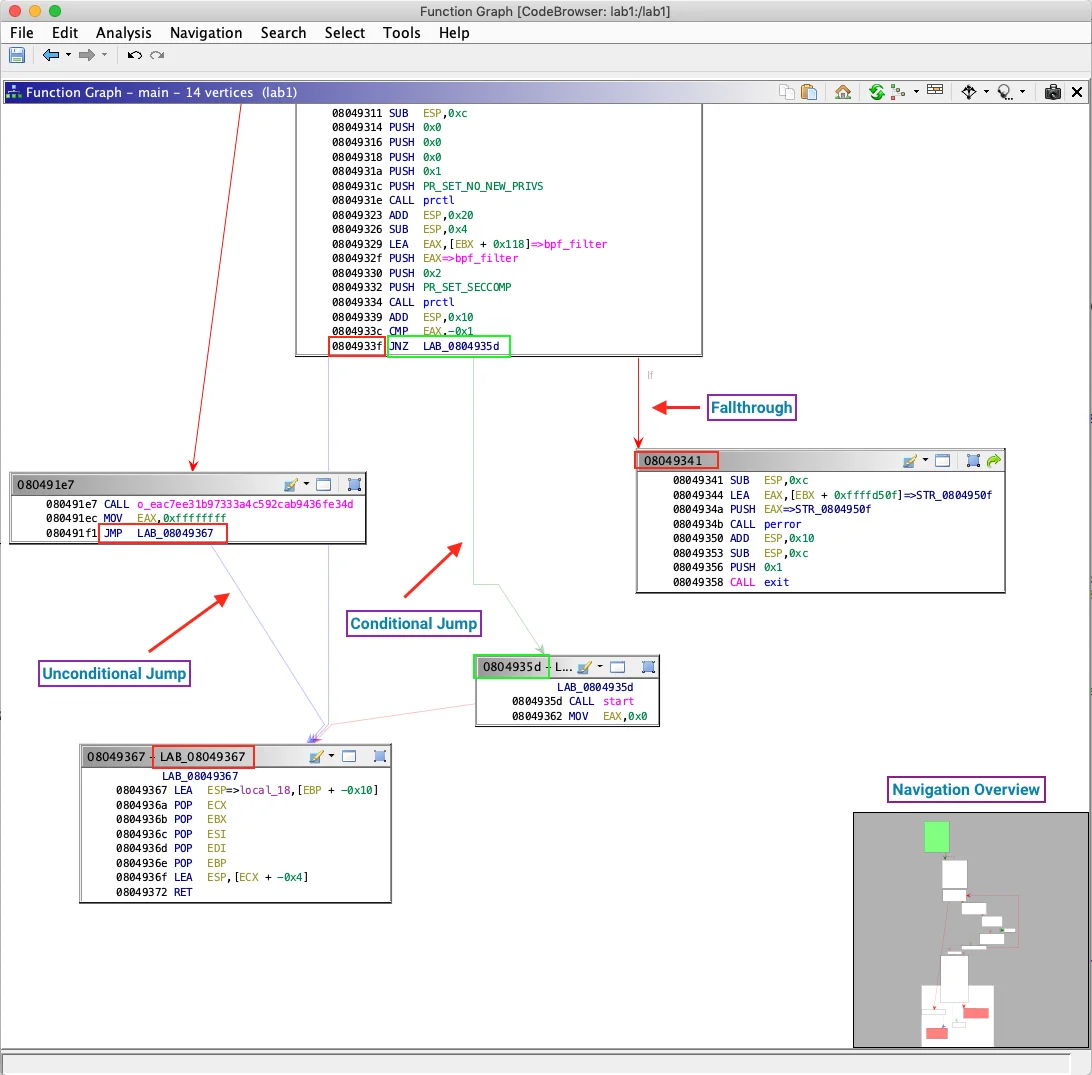
Task: Click the home icon to jump to function entry
Action: (843, 91)
